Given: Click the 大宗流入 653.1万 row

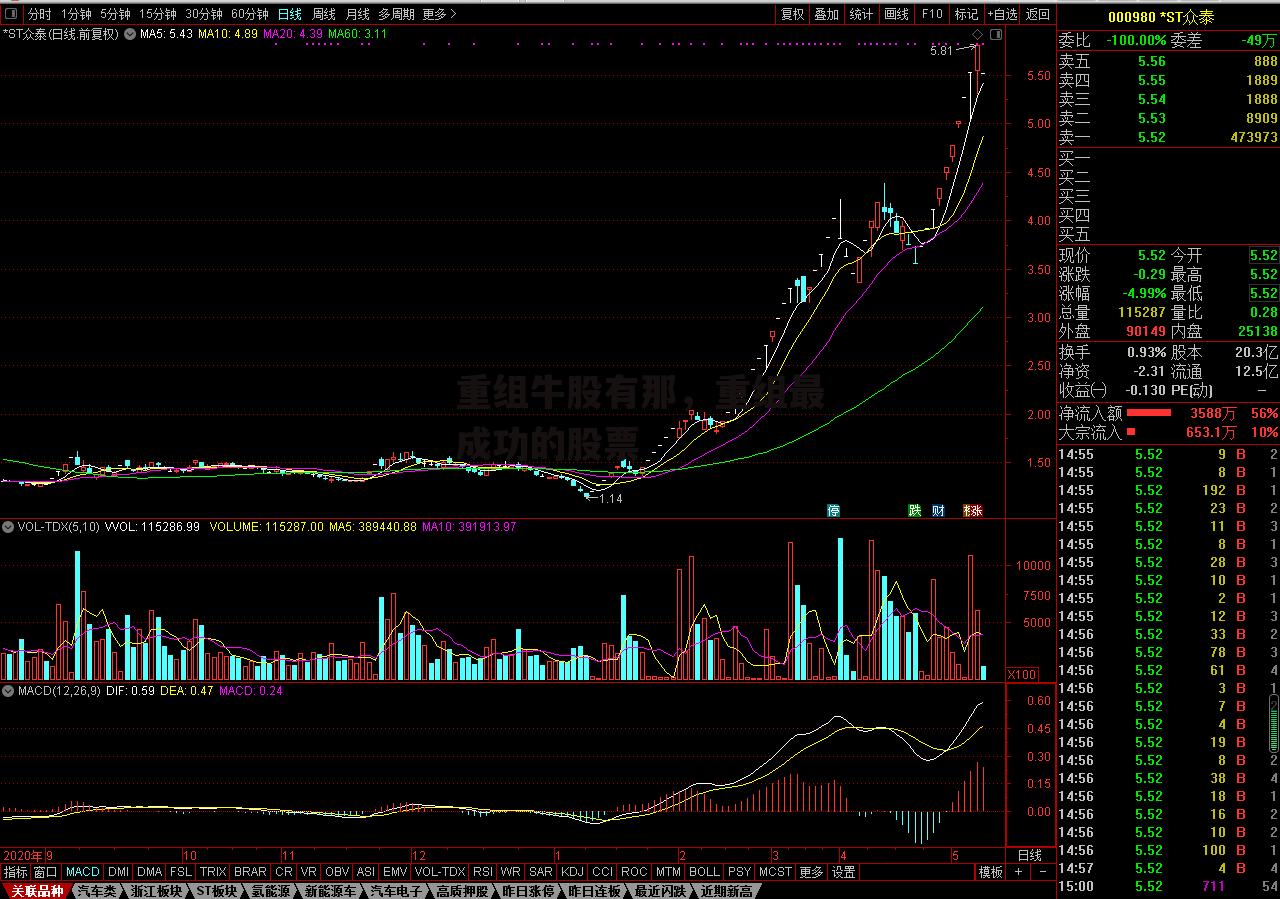Looking at the screenshot, I should 1168,432.
